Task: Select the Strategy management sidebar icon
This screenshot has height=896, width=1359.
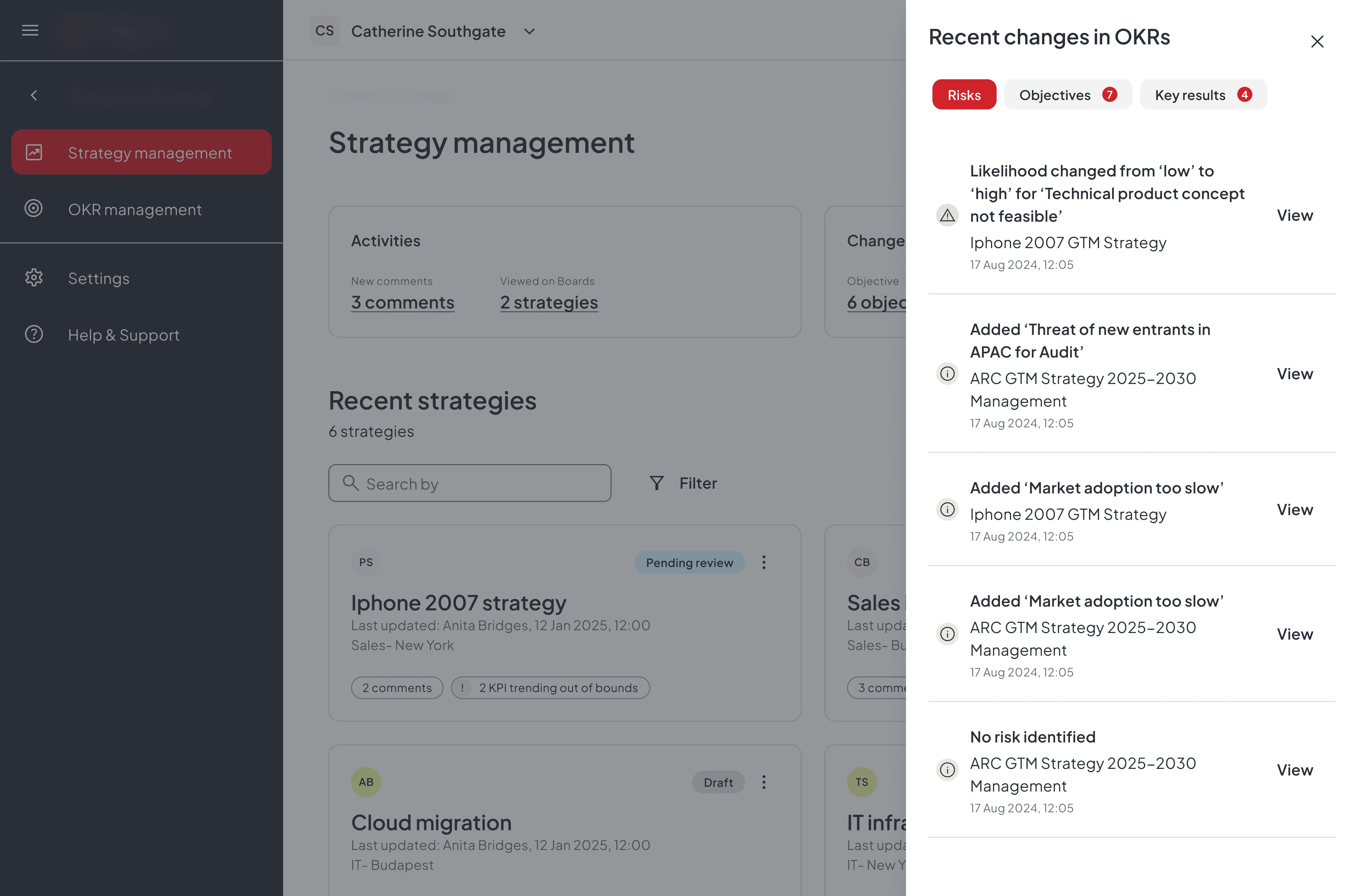Action: pyautogui.click(x=34, y=152)
